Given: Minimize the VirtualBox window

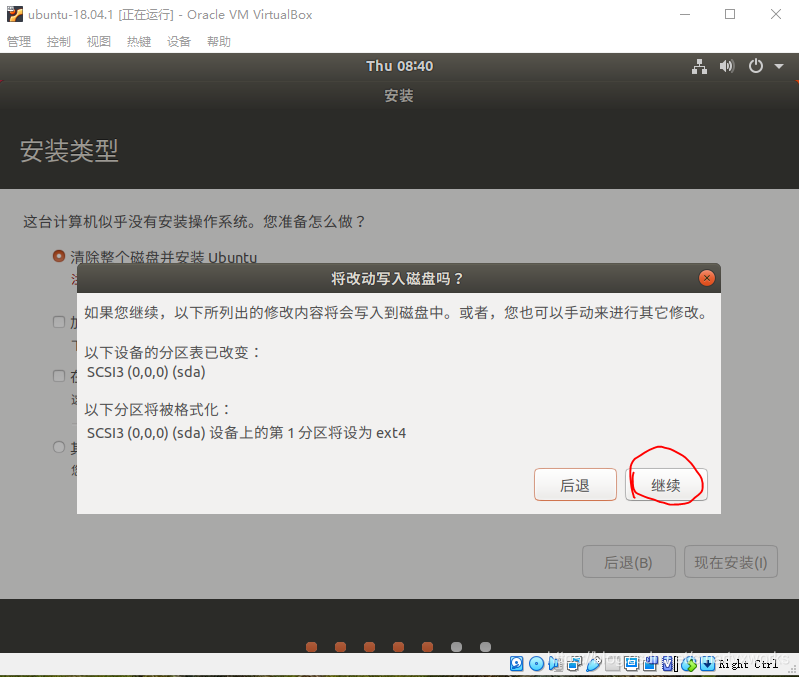Looking at the screenshot, I should [685, 14].
